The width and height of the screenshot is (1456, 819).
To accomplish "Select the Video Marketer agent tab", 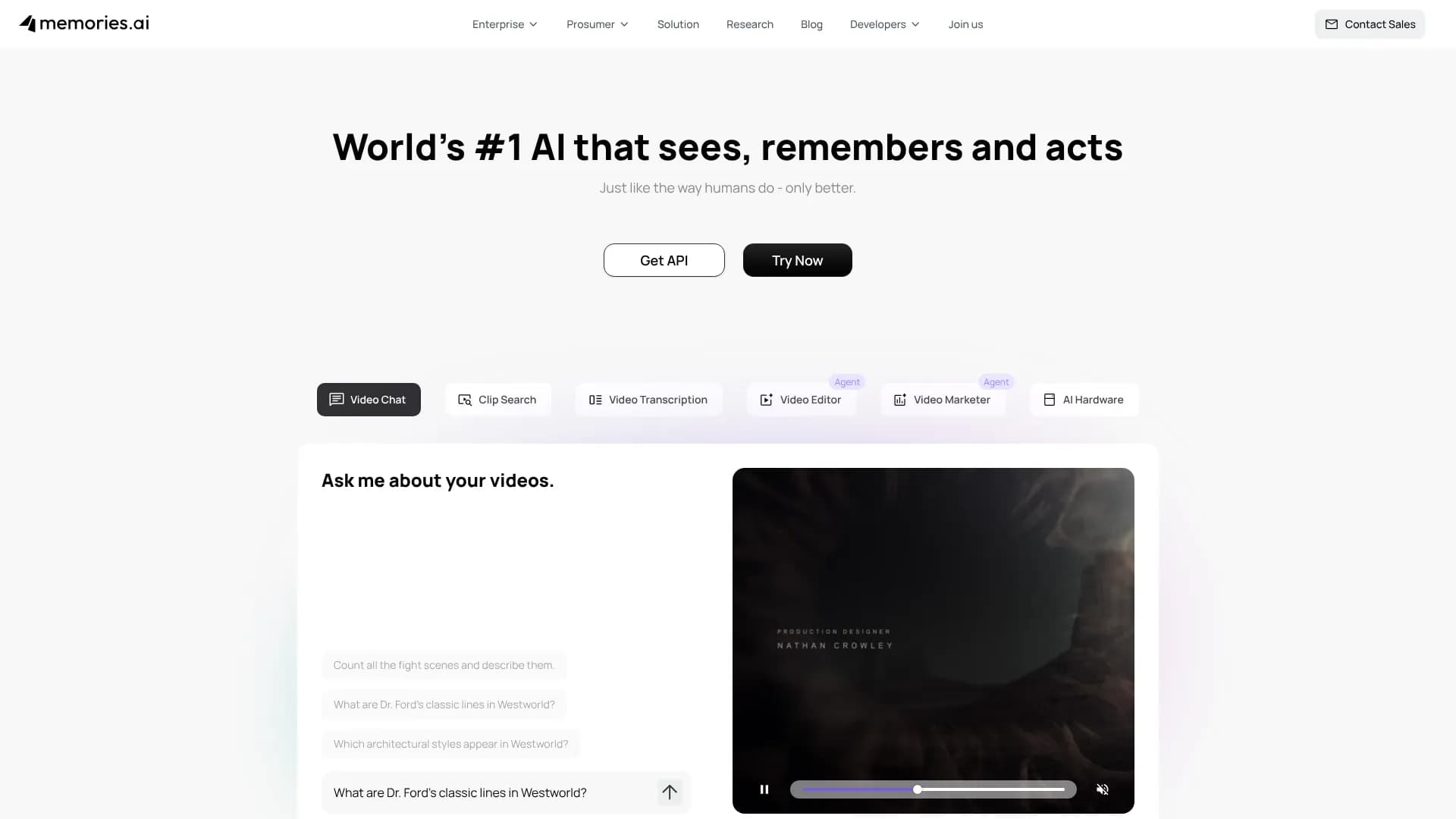I will point(943,400).
